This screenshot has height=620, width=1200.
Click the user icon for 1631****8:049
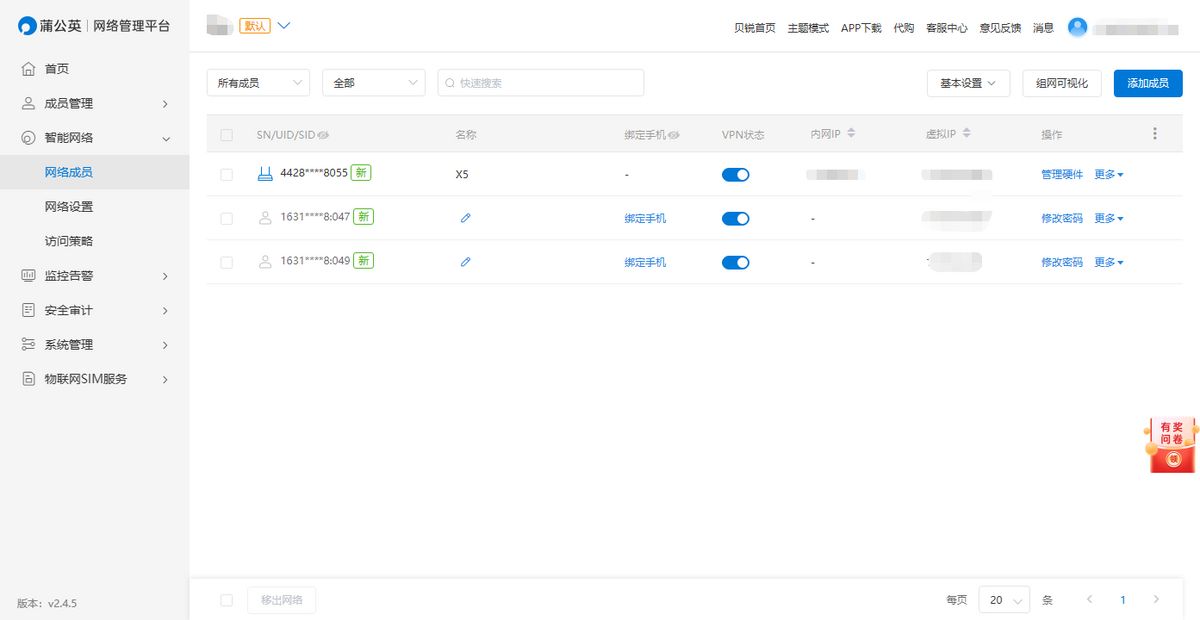coord(265,262)
